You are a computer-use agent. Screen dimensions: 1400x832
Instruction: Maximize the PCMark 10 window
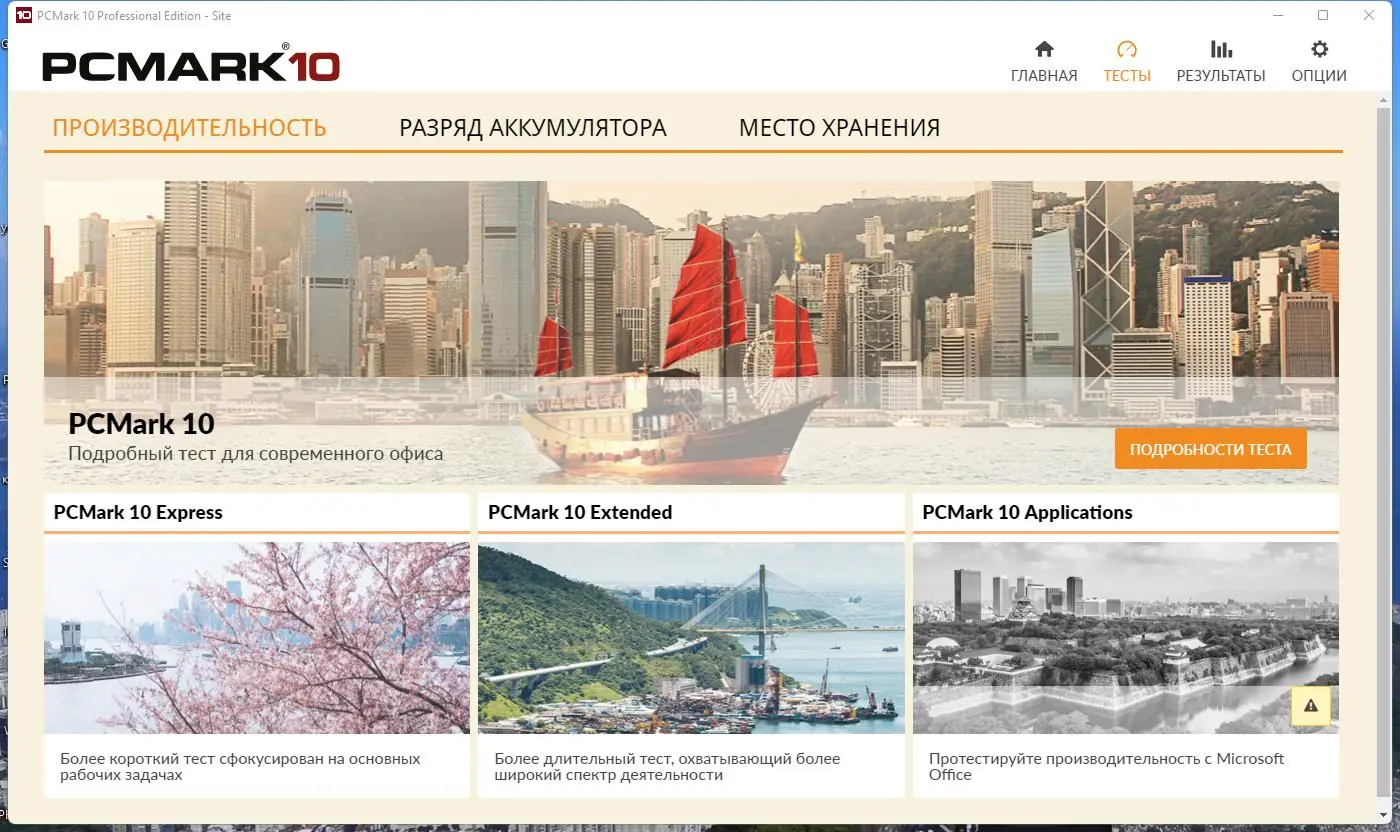[x=1323, y=15]
